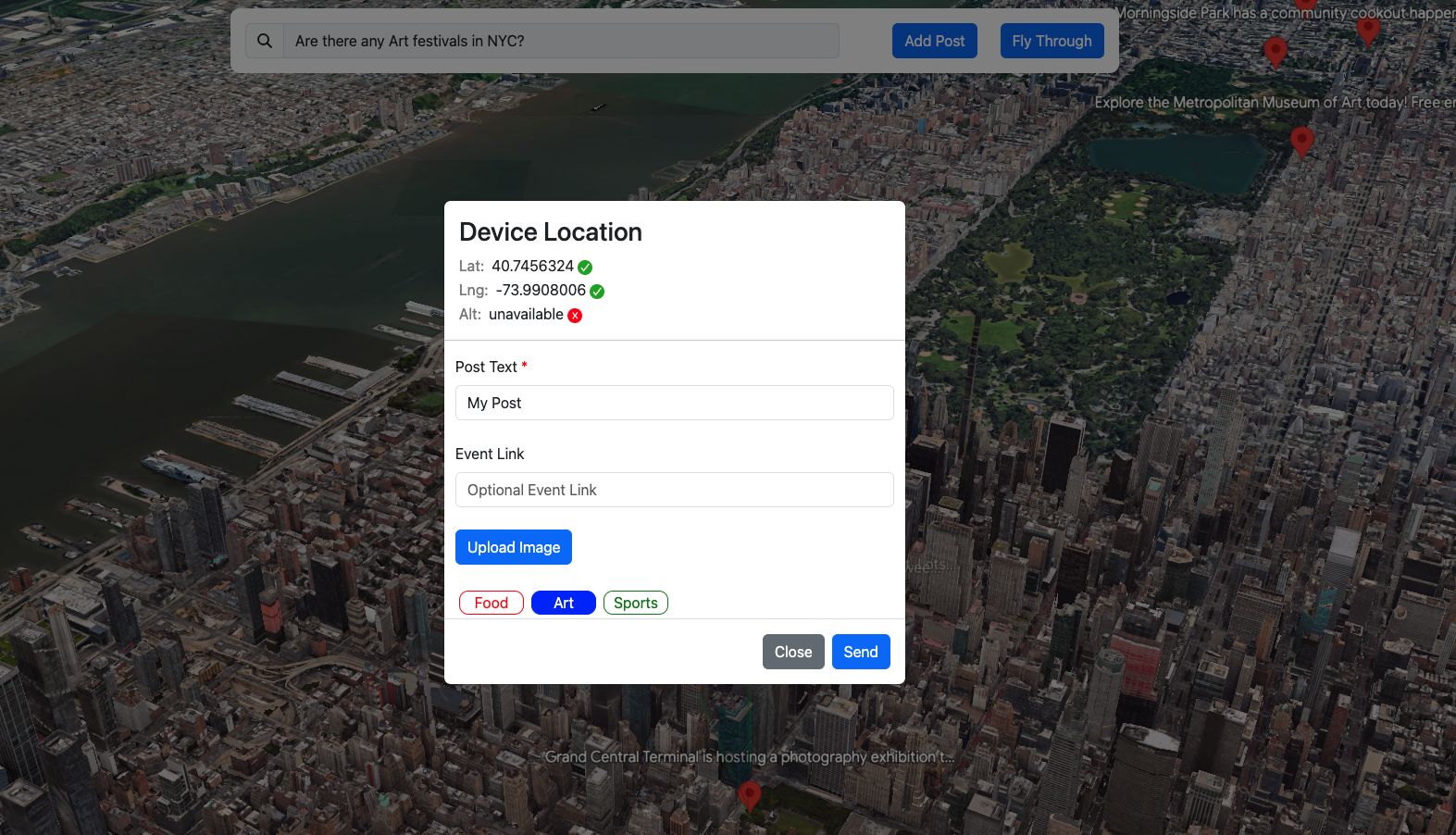Send the post

coord(861,652)
